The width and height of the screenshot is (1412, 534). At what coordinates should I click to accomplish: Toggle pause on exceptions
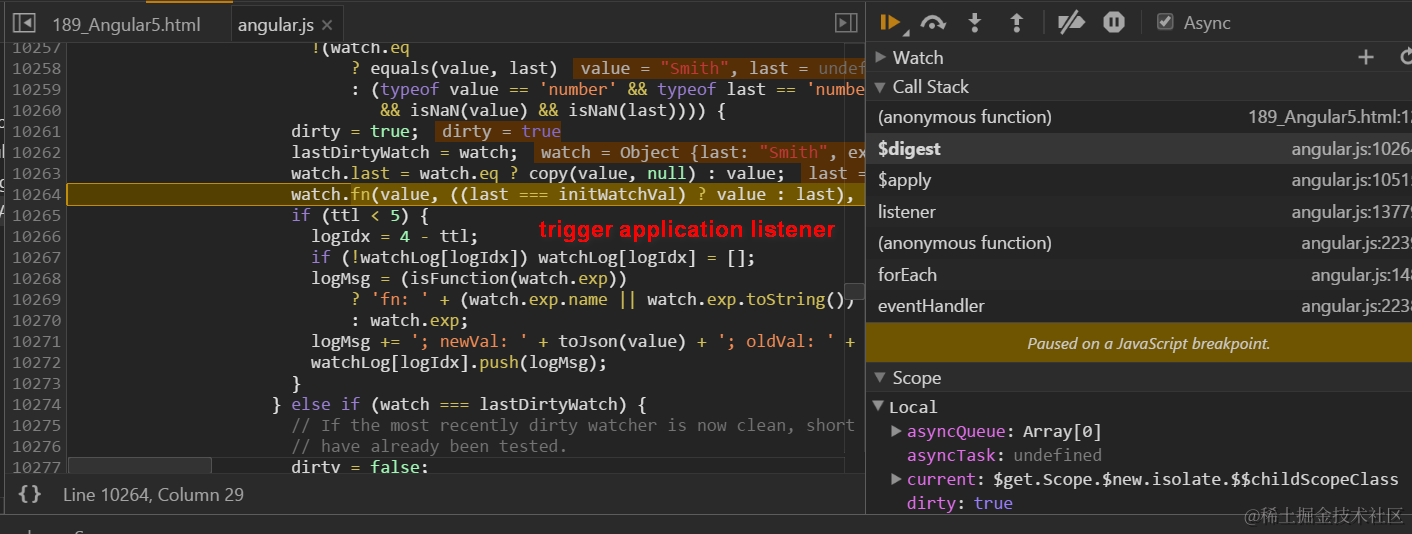click(x=1114, y=22)
